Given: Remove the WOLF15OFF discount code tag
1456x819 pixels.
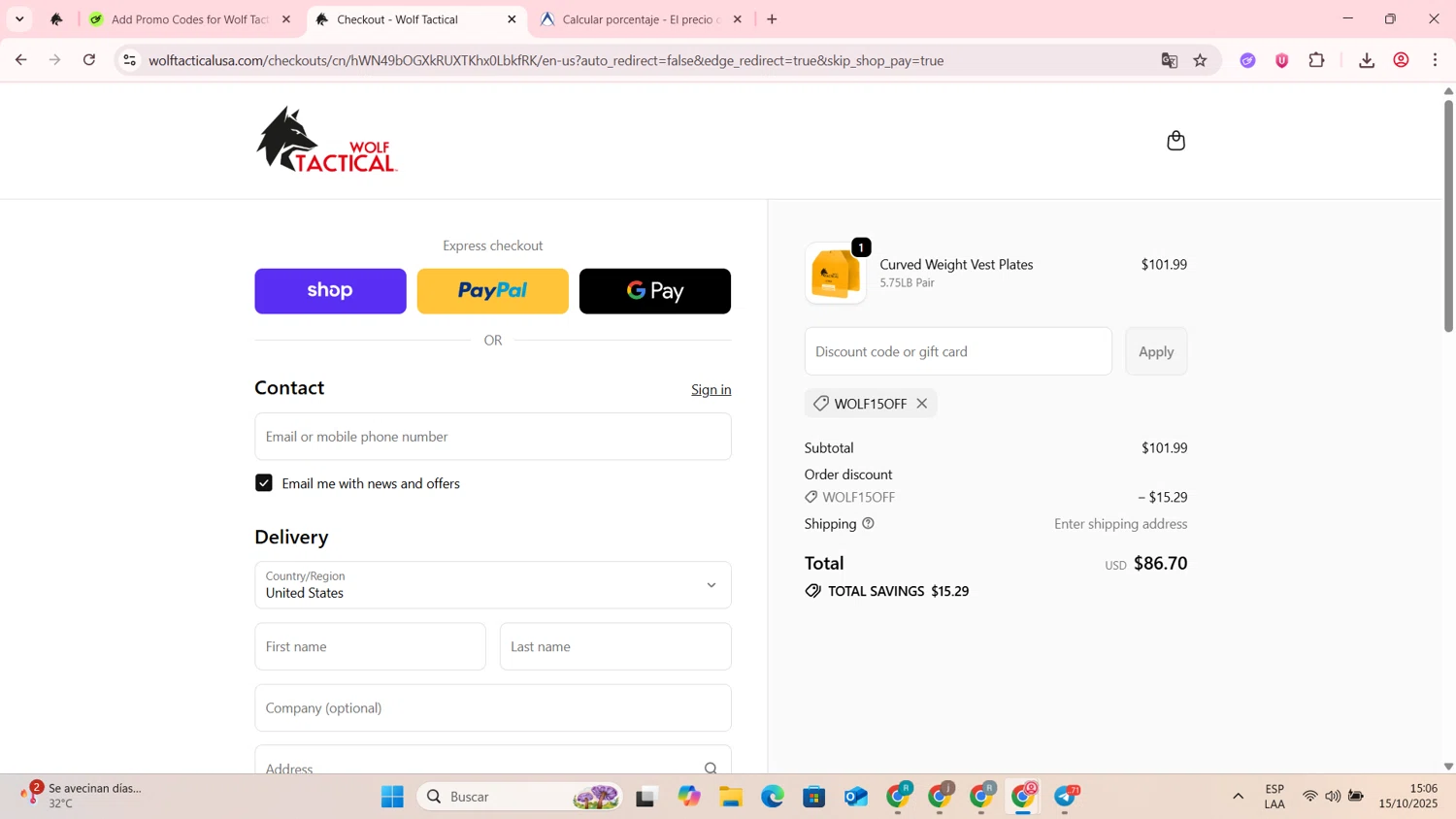Looking at the screenshot, I should pyautogui.click(x=922, y=404).
